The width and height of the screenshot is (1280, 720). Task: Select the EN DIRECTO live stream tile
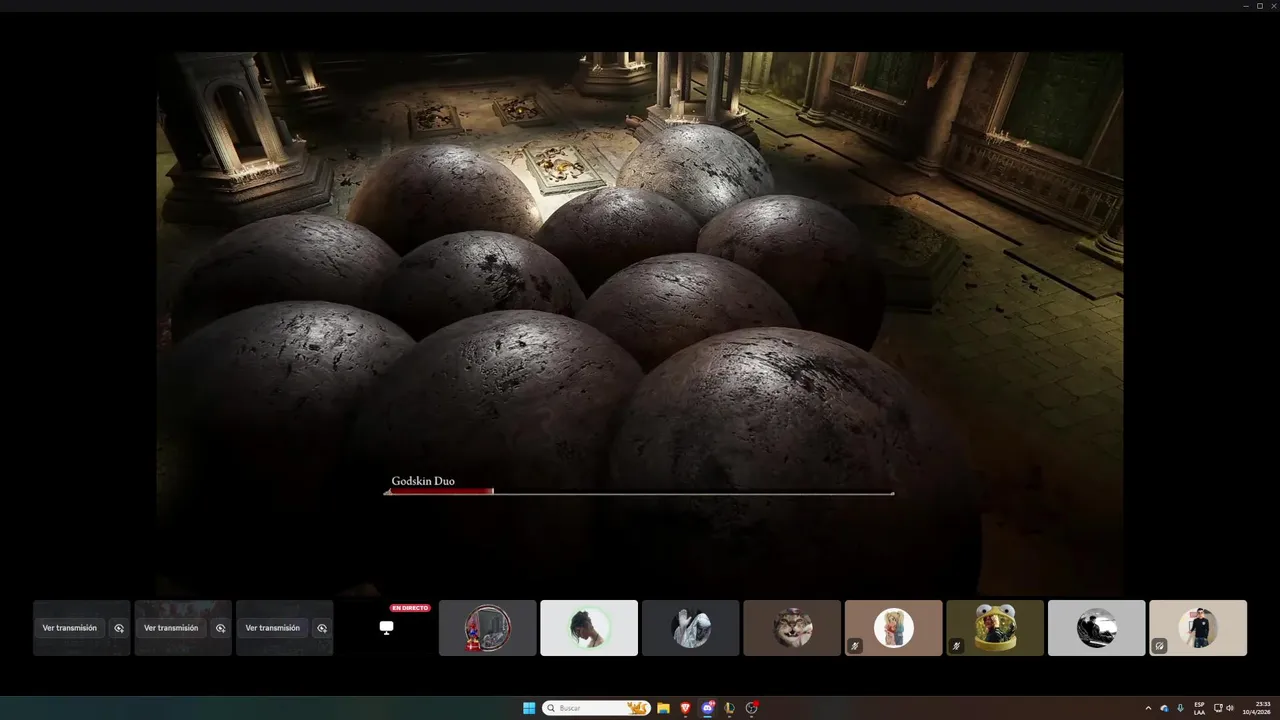point(386,628)
